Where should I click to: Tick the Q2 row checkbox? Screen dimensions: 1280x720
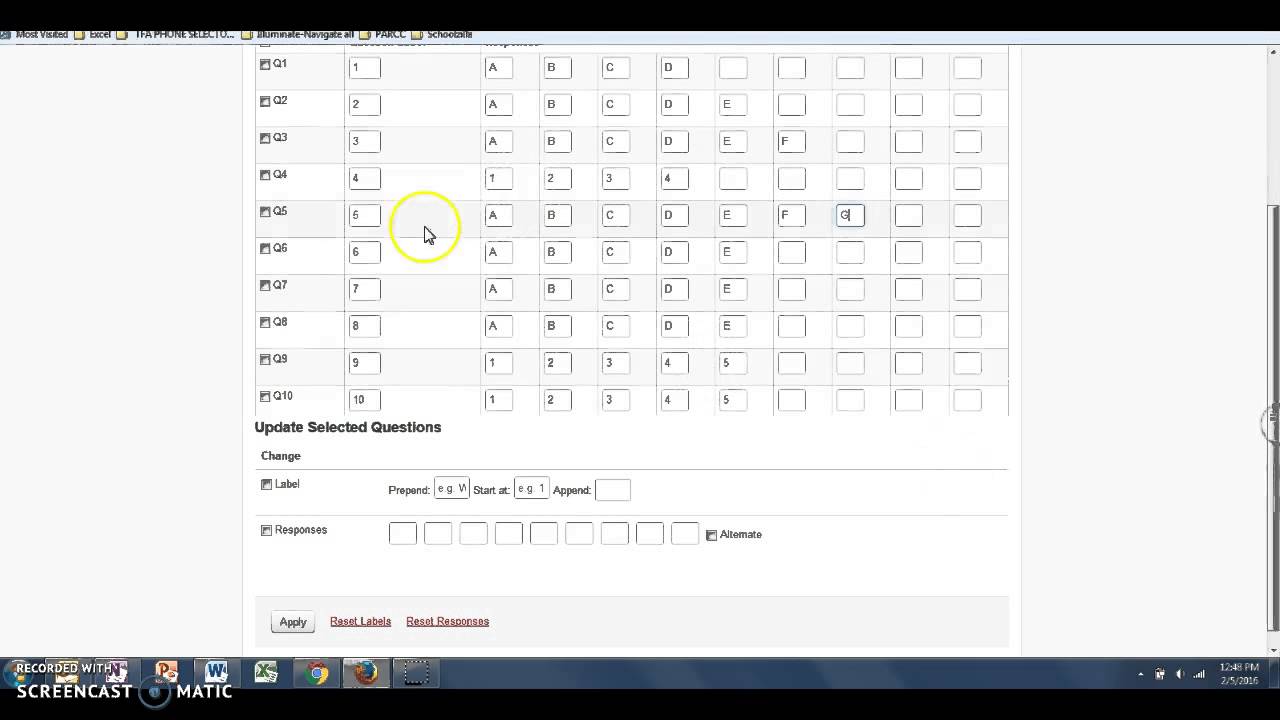(265, 101)
